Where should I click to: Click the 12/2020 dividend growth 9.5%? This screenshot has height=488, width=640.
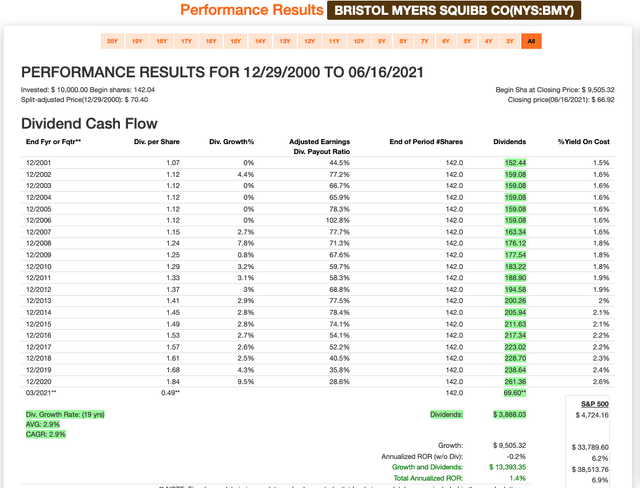coord(245,382)
